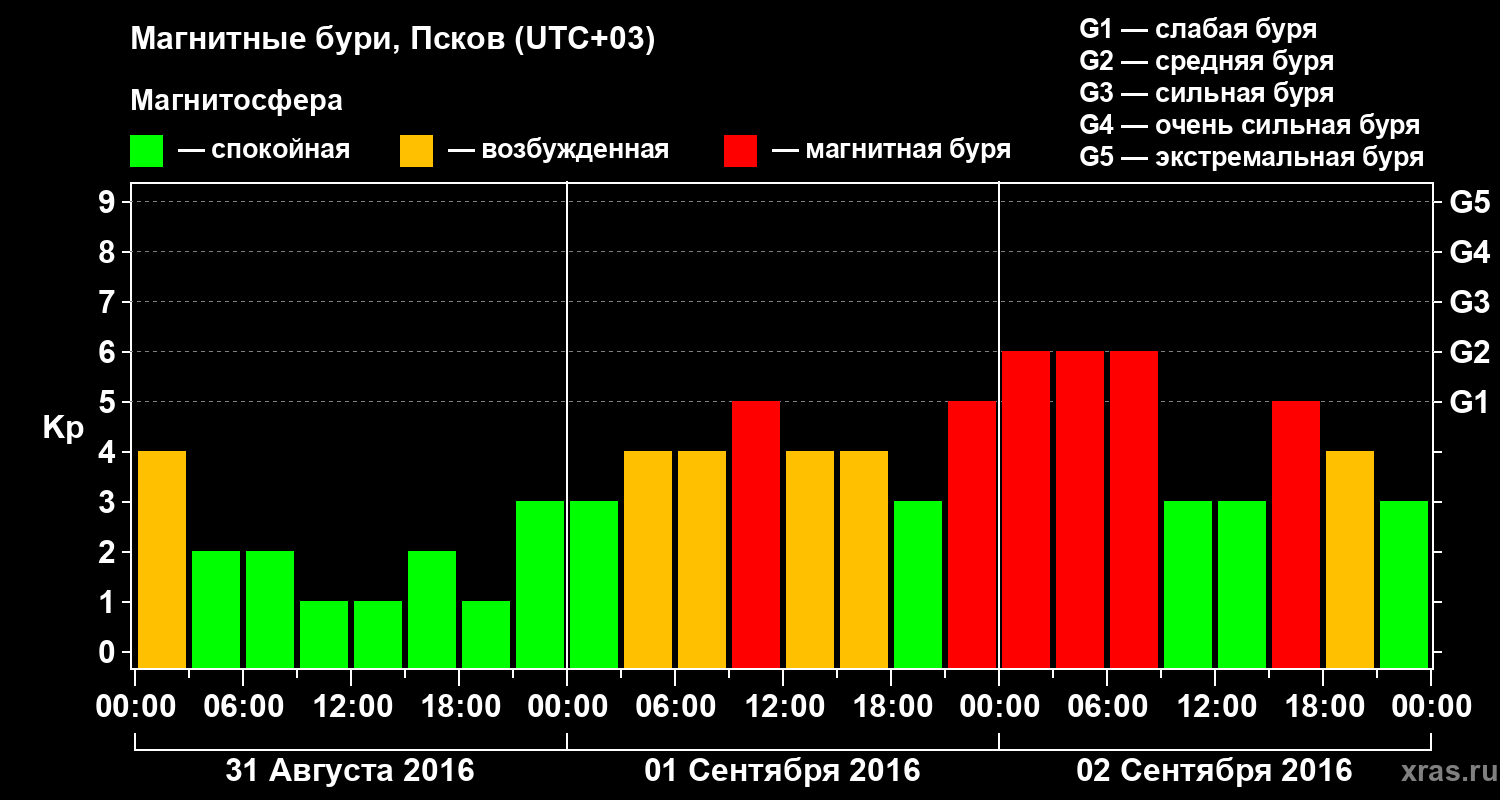Click the green 'спокойная' legend swatch
This screenshot has width=1500, height=800.
(146, 151)
